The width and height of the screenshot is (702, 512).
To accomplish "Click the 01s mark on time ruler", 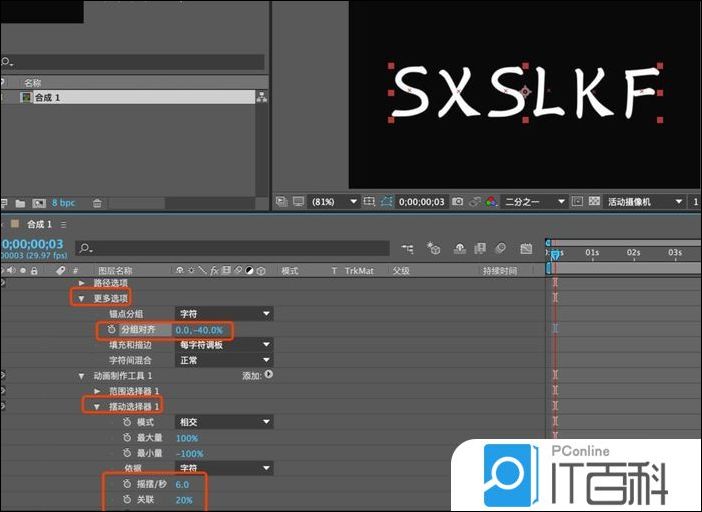I will (x=592, y=254).
